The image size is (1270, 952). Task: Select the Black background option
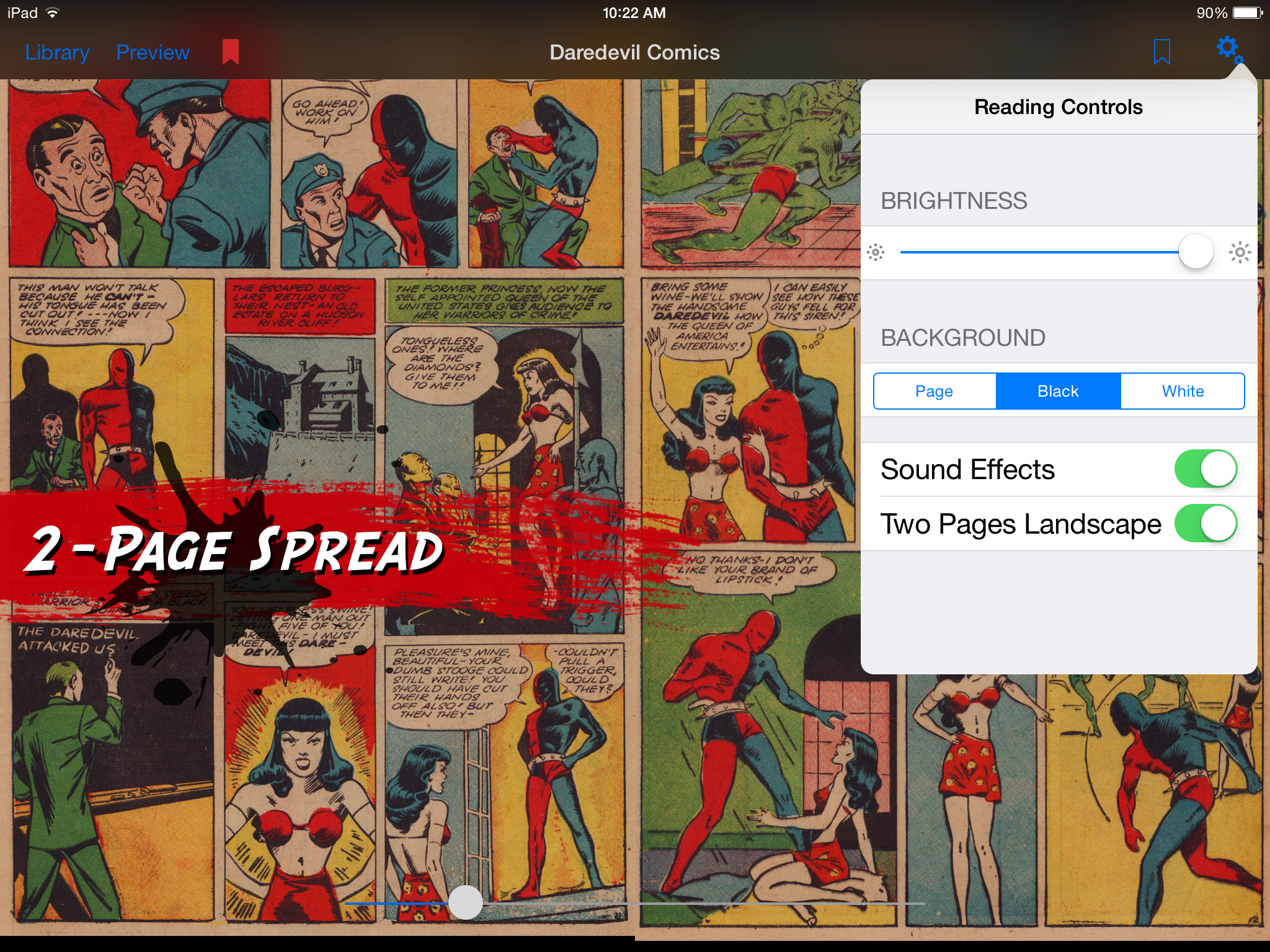coord(1059,391)
